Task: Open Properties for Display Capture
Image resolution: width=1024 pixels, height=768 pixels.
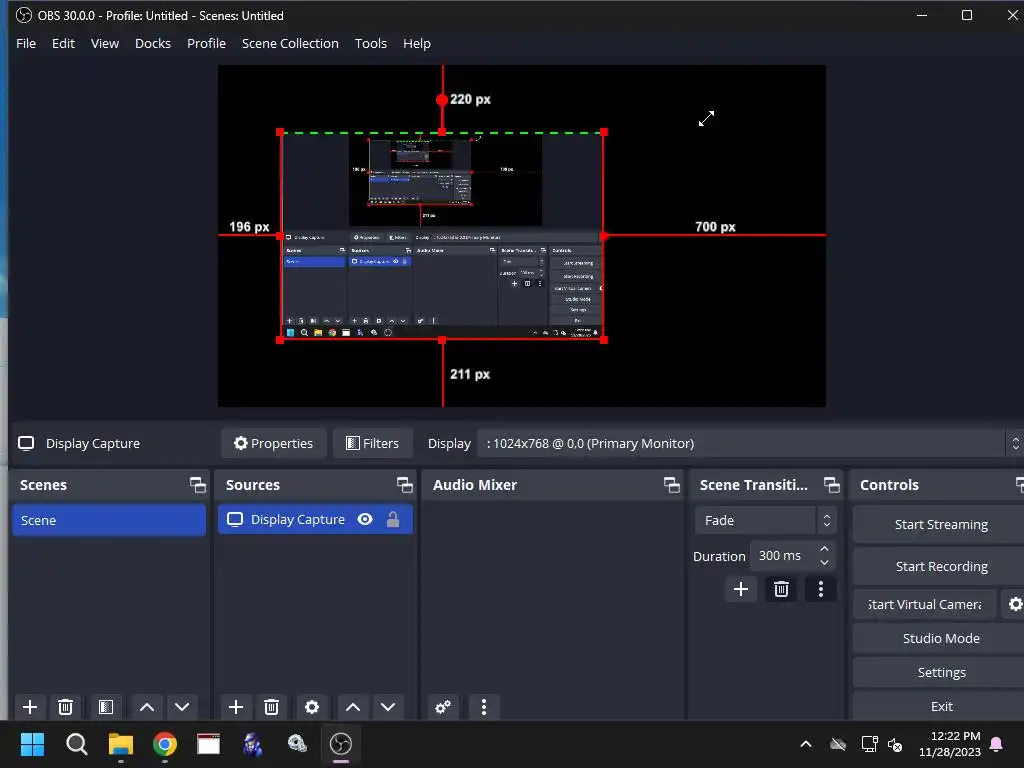Action: coord(274,443)
